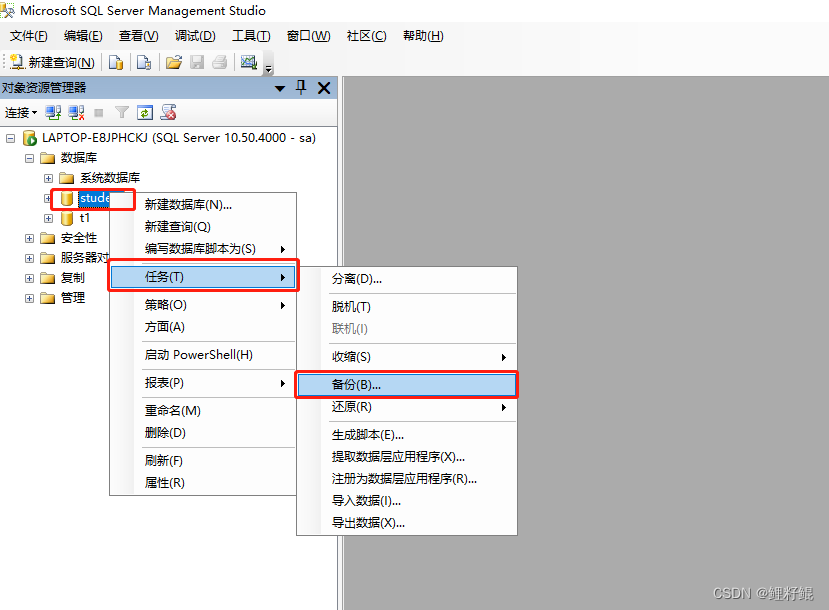Open the 收缩(S) submenu

point(407,357)
